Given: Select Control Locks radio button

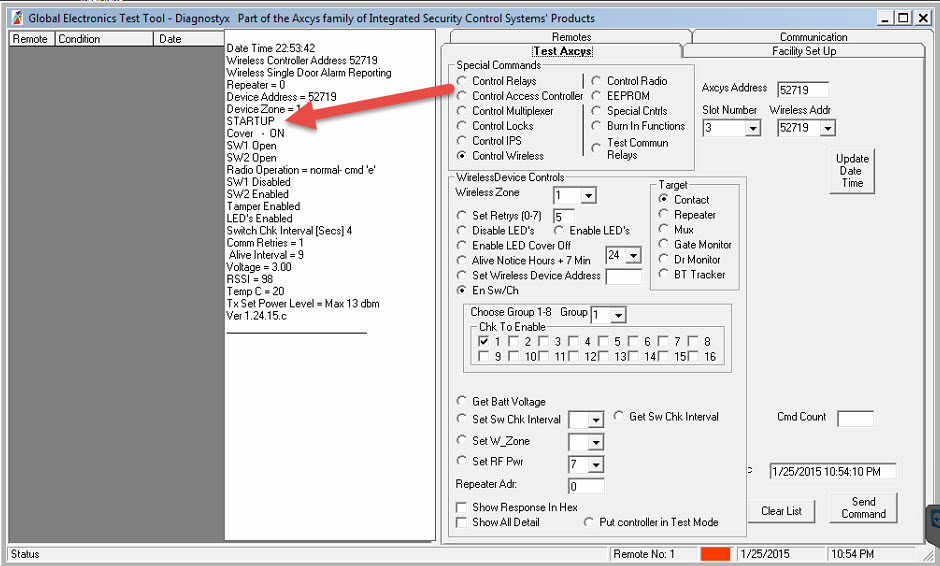Looking at the screenshot, I should tap(461, 126).
